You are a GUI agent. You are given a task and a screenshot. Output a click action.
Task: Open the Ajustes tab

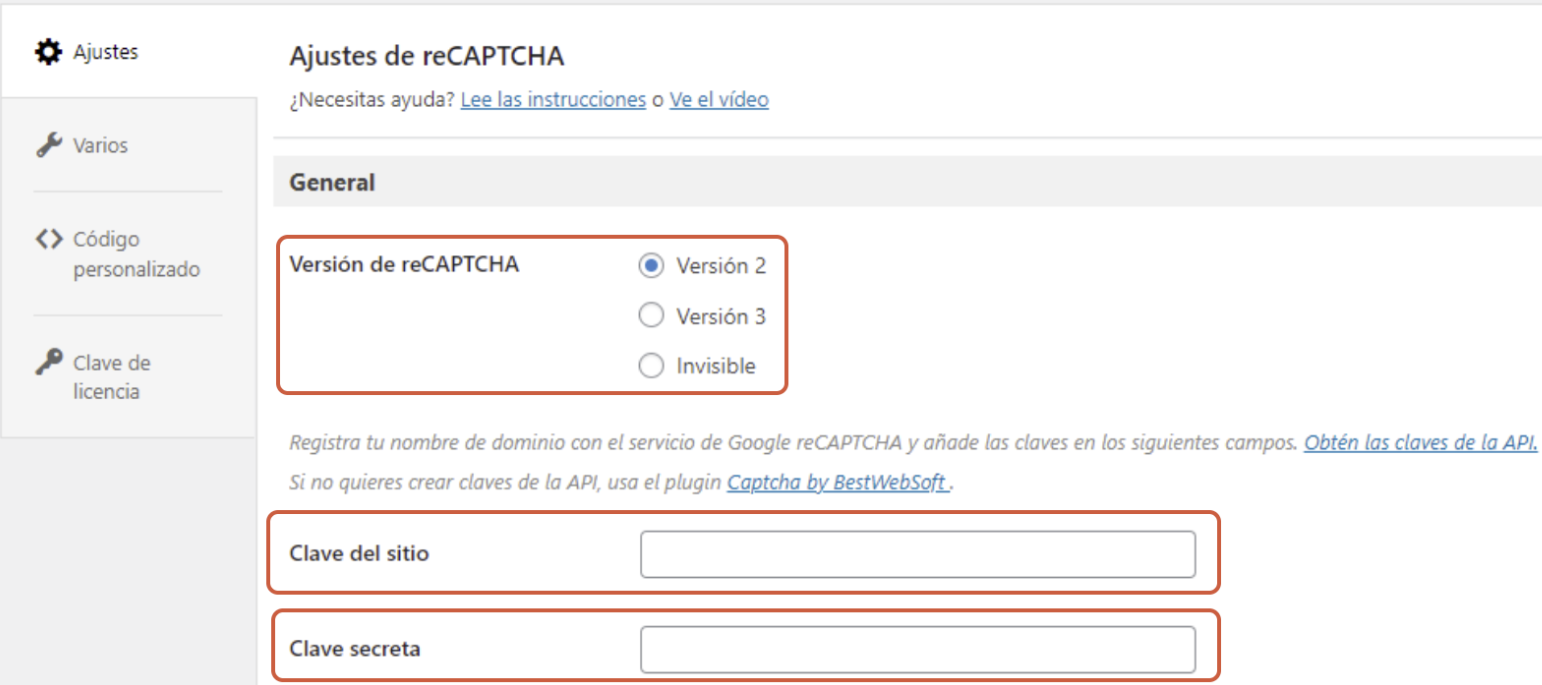click(128, 52)
